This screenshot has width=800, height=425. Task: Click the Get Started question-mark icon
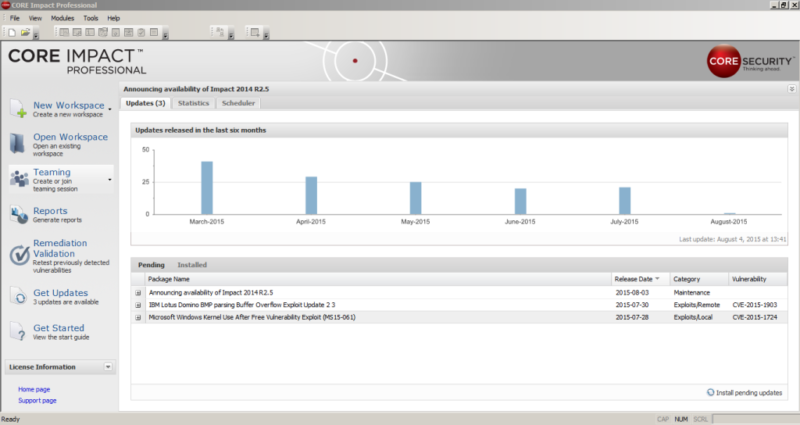click(18, 332)
